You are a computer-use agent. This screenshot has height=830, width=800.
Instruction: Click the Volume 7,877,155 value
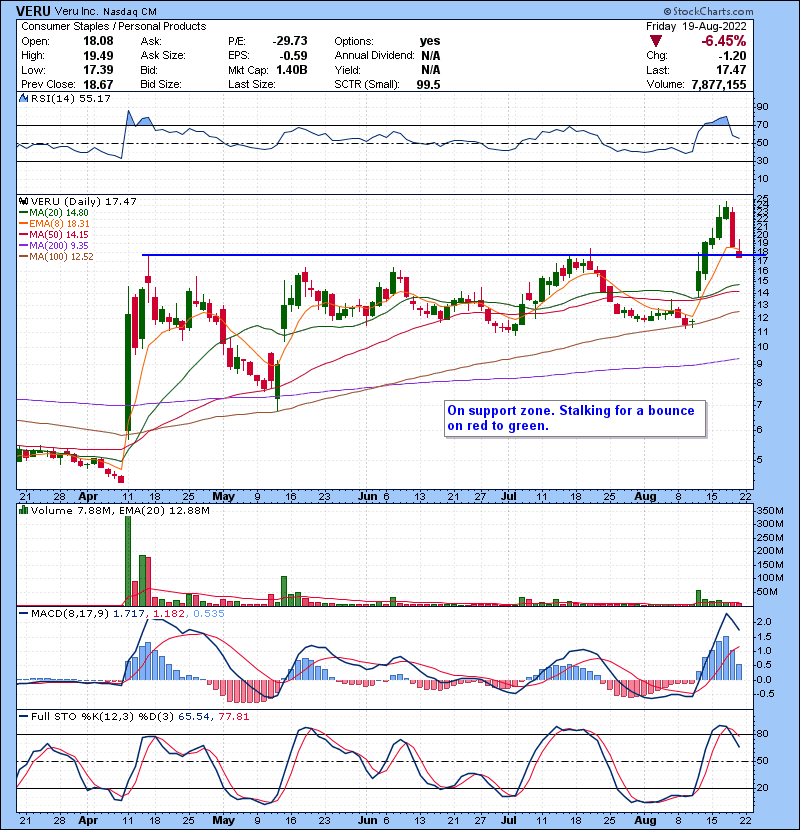point(718,84)
